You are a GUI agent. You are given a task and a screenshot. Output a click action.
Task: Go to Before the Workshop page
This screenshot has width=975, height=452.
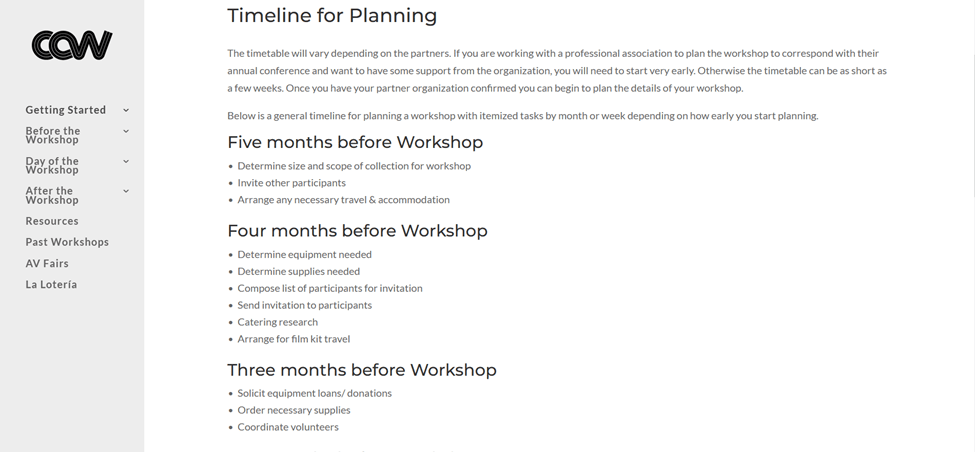(53, 135)
